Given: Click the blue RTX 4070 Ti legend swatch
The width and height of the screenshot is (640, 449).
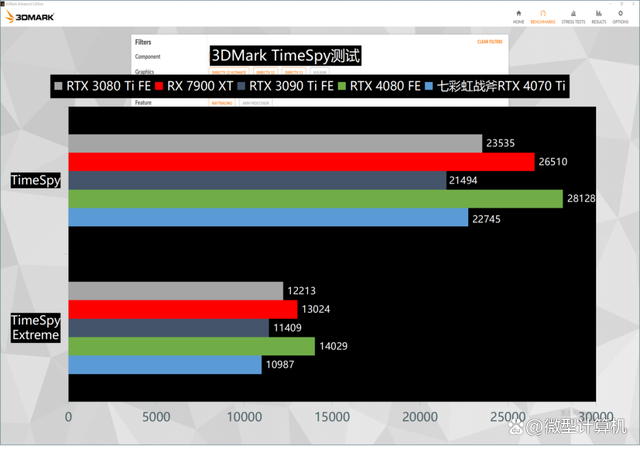Looking at the screenshot, I should 429,87.
